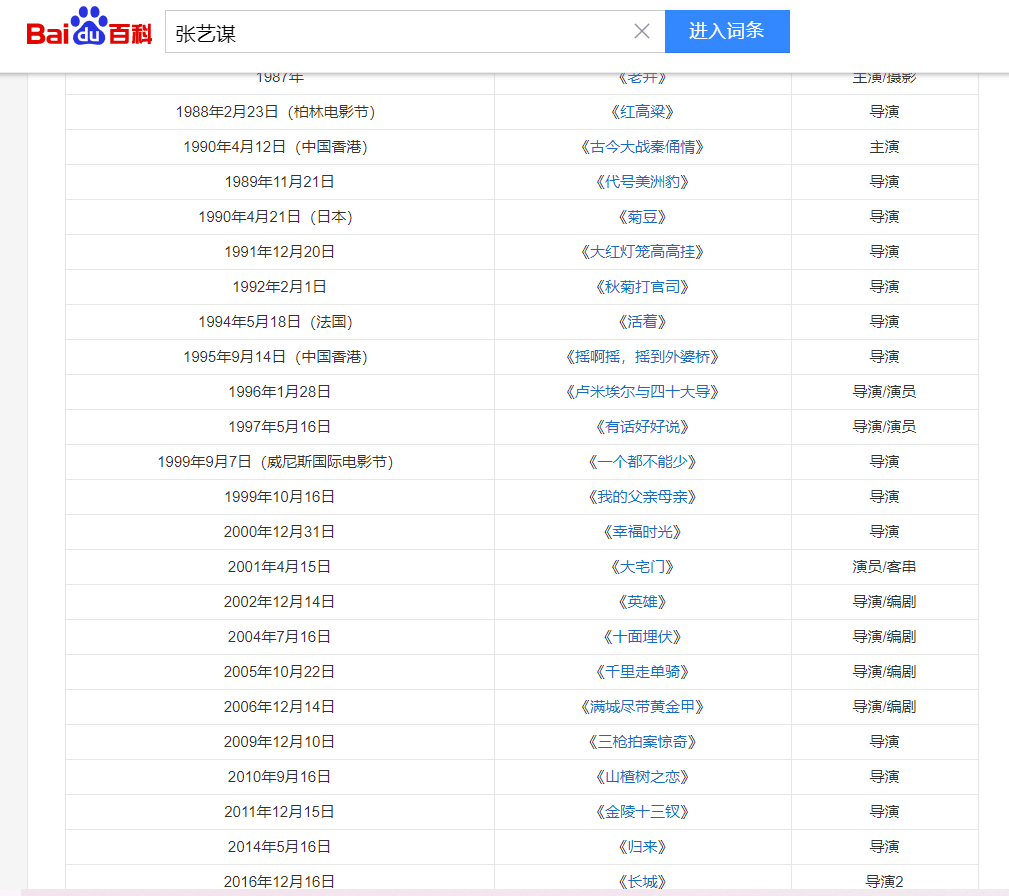The width and height of the screenshot is (1009, 896).
Task: Open the 《长城》 film link
Action: pos(642,881)
